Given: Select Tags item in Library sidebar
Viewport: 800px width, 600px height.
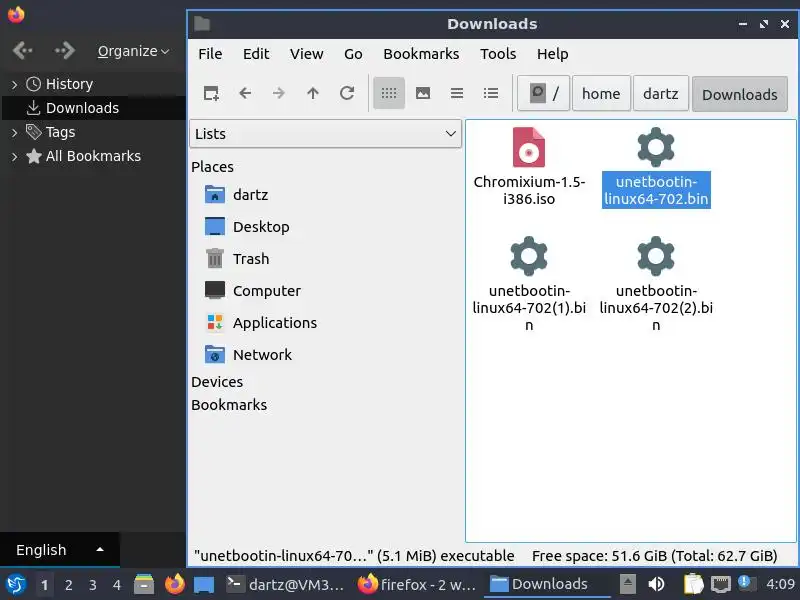Looking at the screenshot, I should pyautogui.click(x=51, y=132).
